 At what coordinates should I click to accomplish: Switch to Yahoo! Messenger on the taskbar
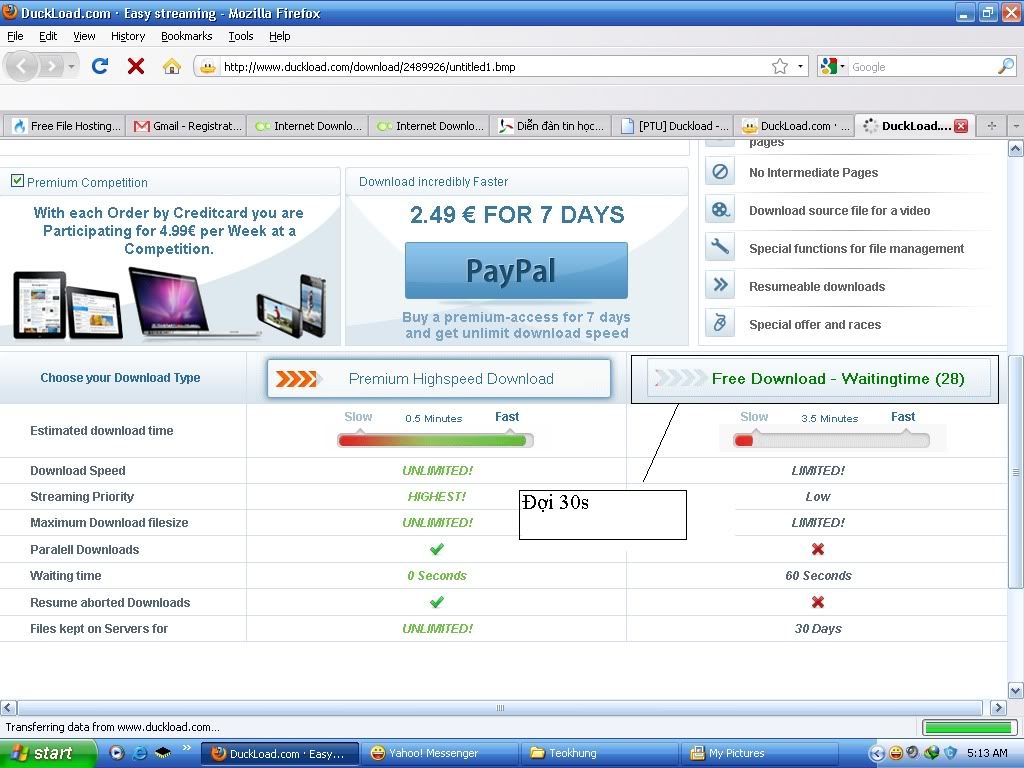coord(442,754)
